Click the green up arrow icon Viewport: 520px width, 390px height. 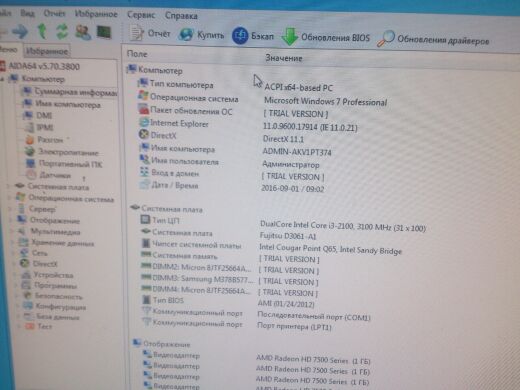[x=42, y=31]
